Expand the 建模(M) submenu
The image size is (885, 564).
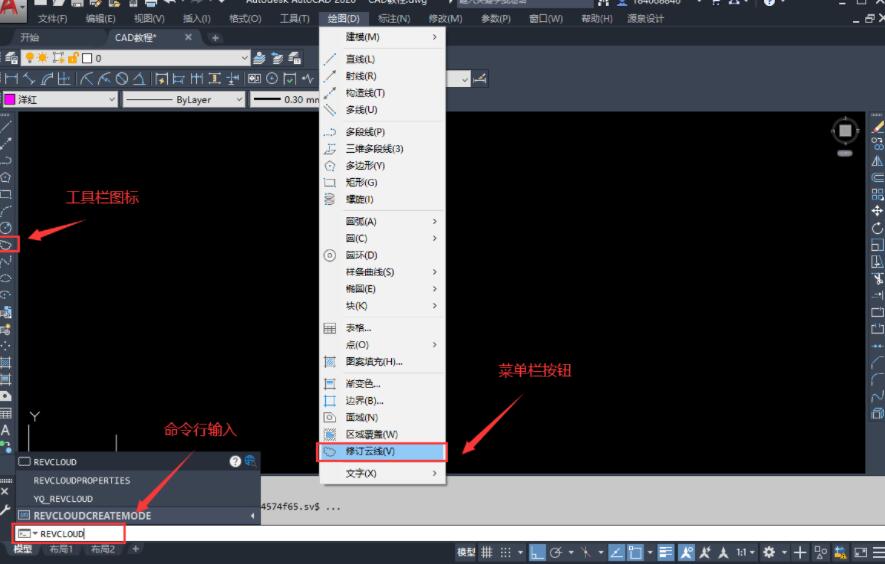click(383, 37)
